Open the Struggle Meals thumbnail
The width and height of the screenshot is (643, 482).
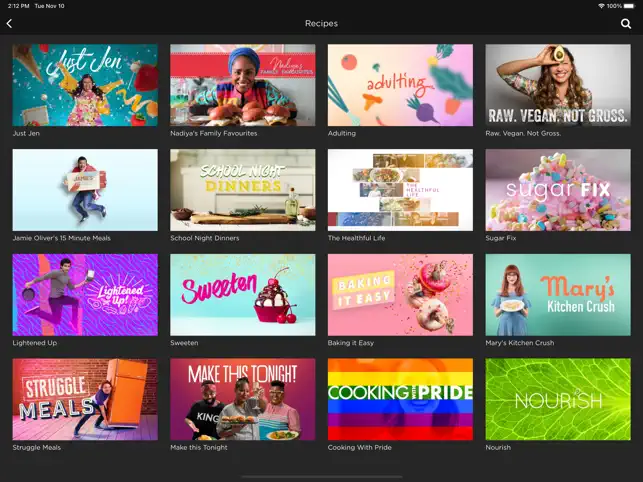[85, 400]
